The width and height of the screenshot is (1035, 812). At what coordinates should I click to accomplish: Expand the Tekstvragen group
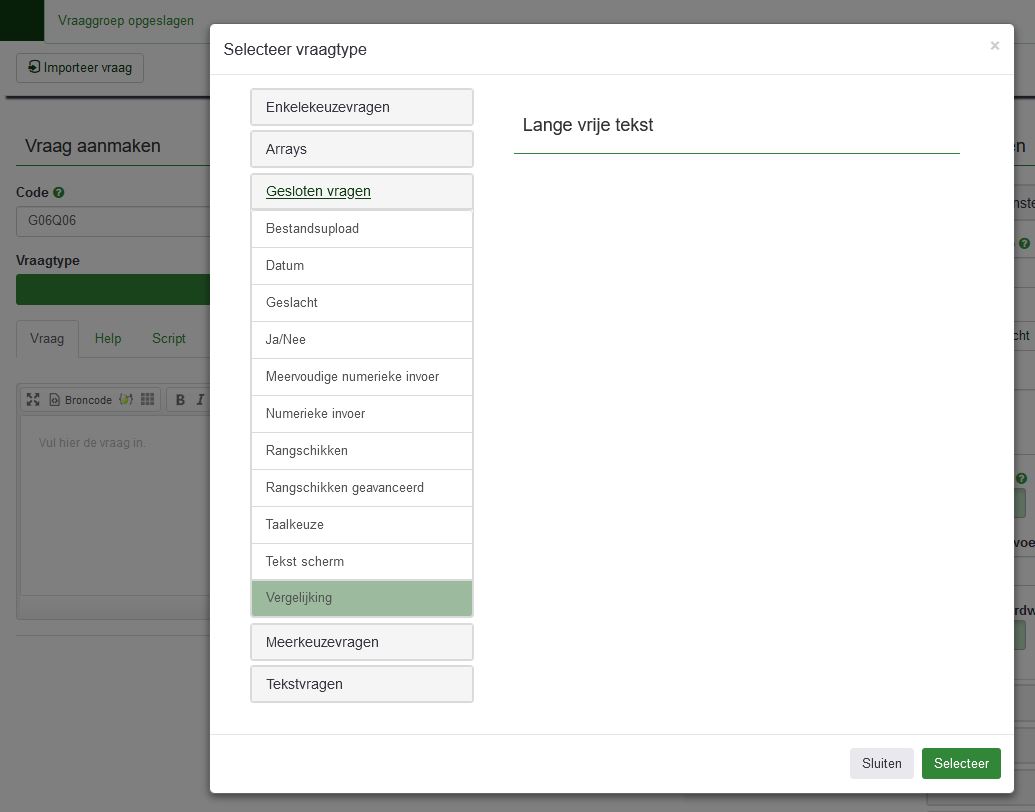[x=361, y=684]
